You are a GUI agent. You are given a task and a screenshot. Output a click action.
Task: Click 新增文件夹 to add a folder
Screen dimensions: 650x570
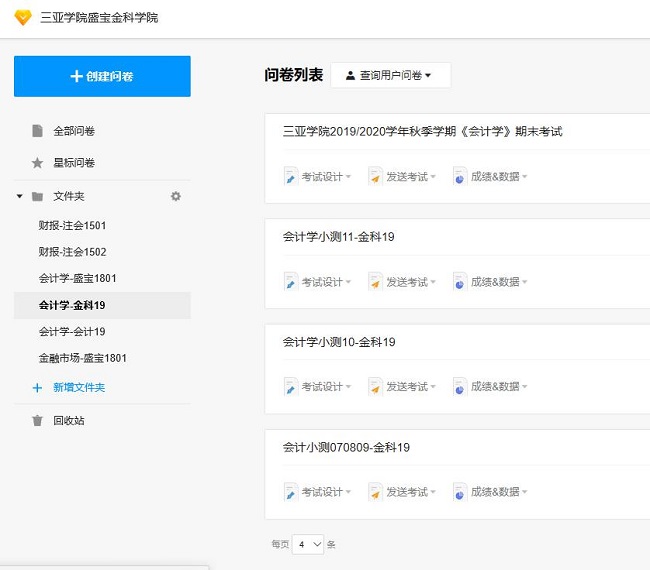78,387
